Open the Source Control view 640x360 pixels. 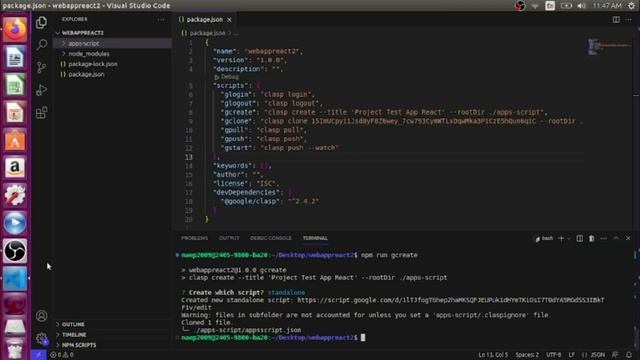[x=41, y=67]
